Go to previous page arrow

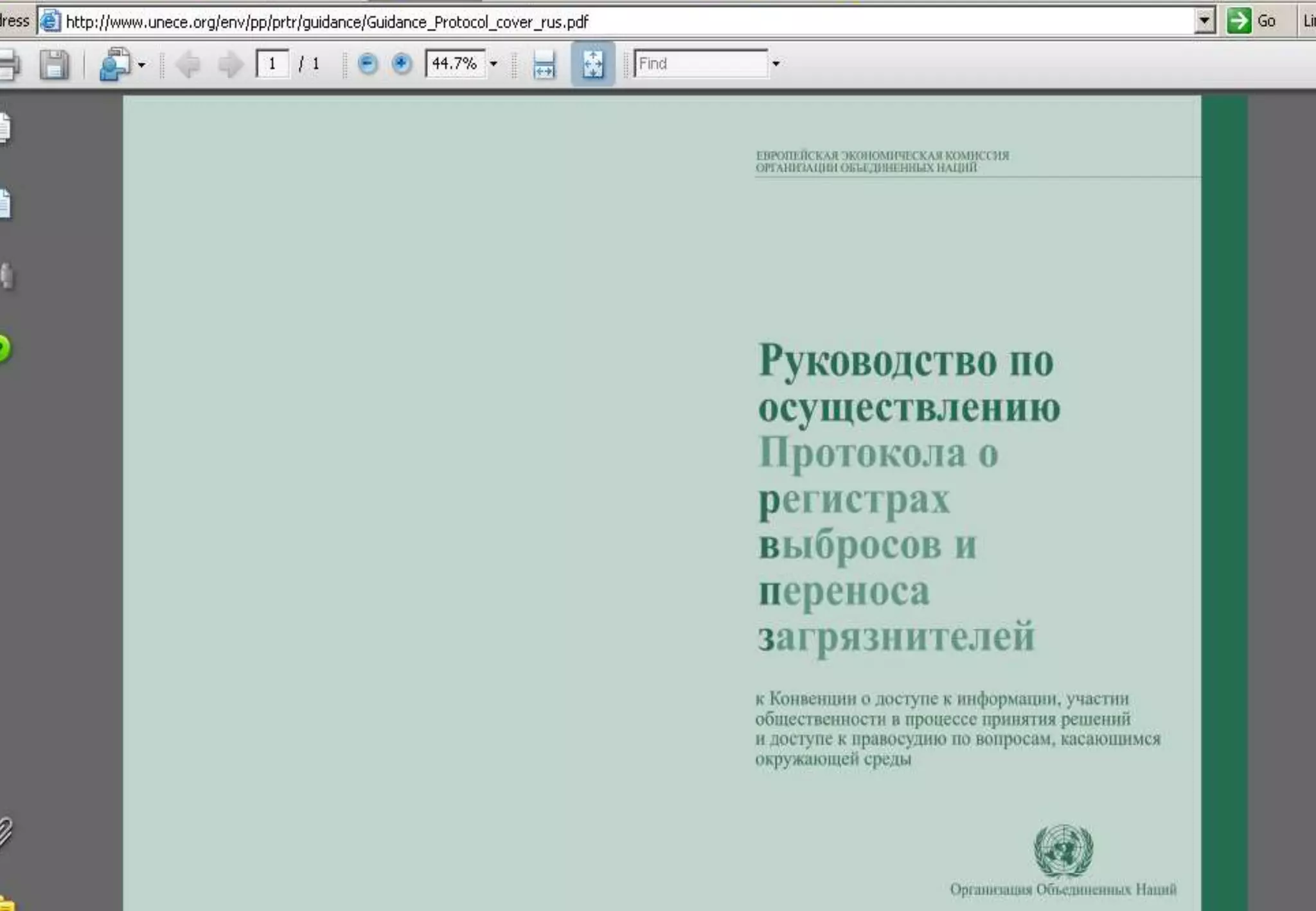point(188,64)
